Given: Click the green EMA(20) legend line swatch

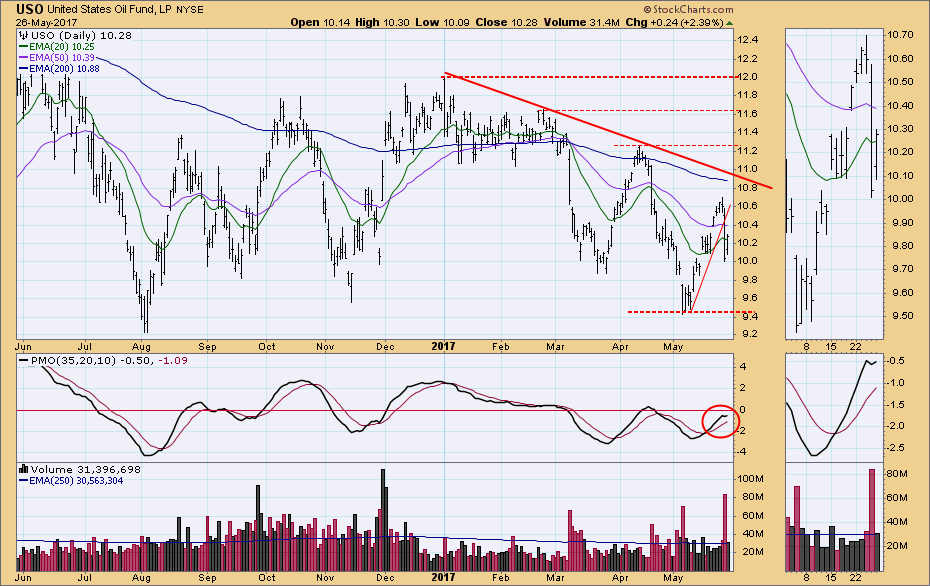Looking at the screenshot, I should pyautogui.click(x=24, y=47).
